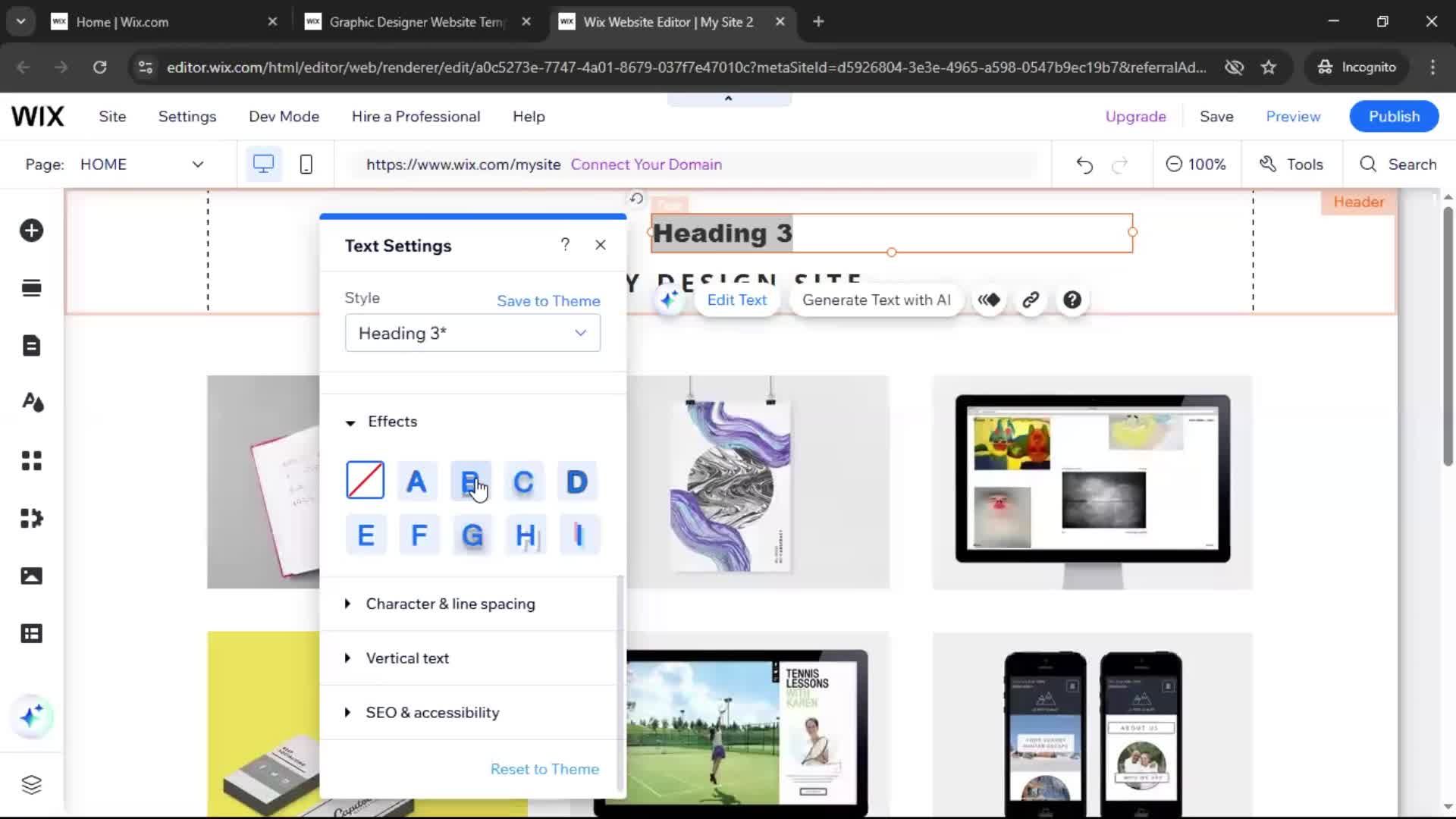Image resolution: width=1456 pixels, height=819 pixels.
Task: Click Connect Your Domain link
Action: (x=646, y=165)
